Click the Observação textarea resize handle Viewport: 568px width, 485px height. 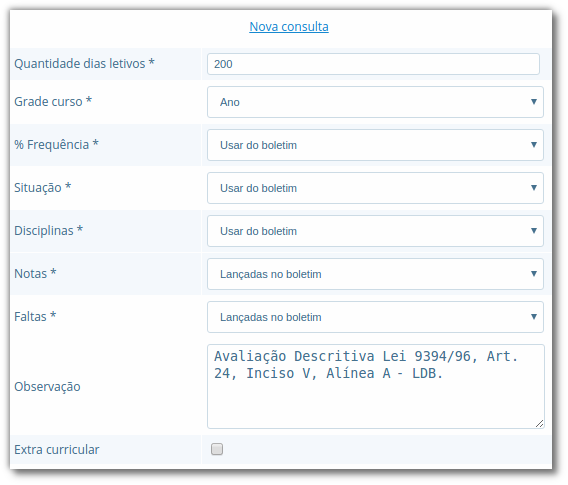pyautogui.click(x=539, y=424)
